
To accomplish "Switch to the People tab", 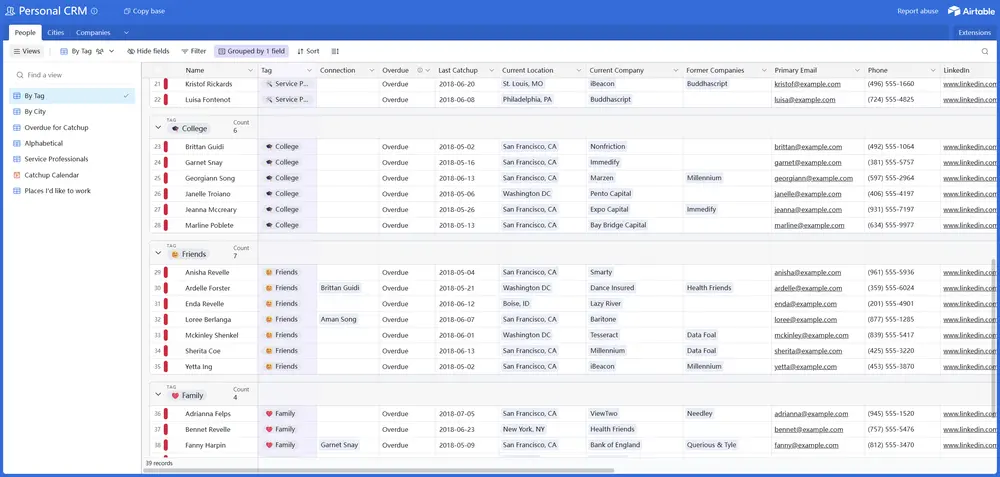I will [26, 33].
